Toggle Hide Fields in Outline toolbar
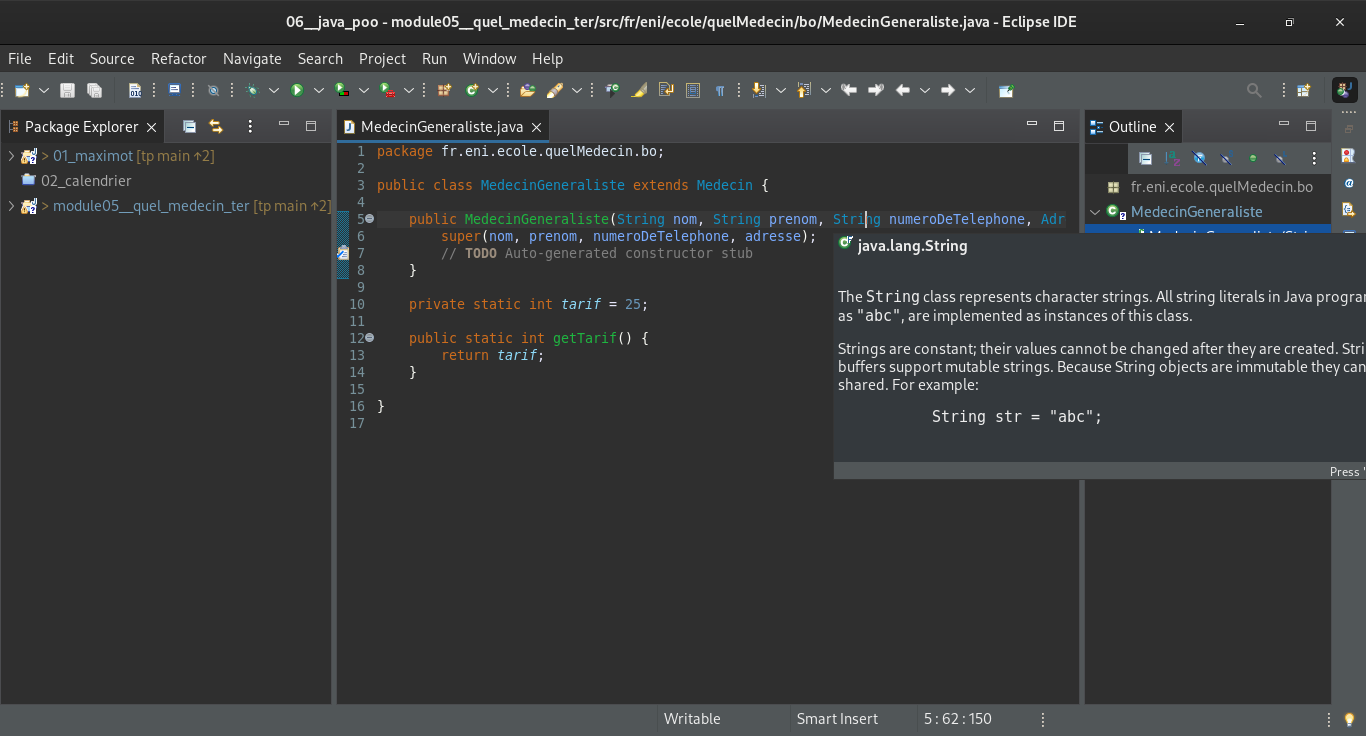 pyautogui.click(x=1199, y=158)
